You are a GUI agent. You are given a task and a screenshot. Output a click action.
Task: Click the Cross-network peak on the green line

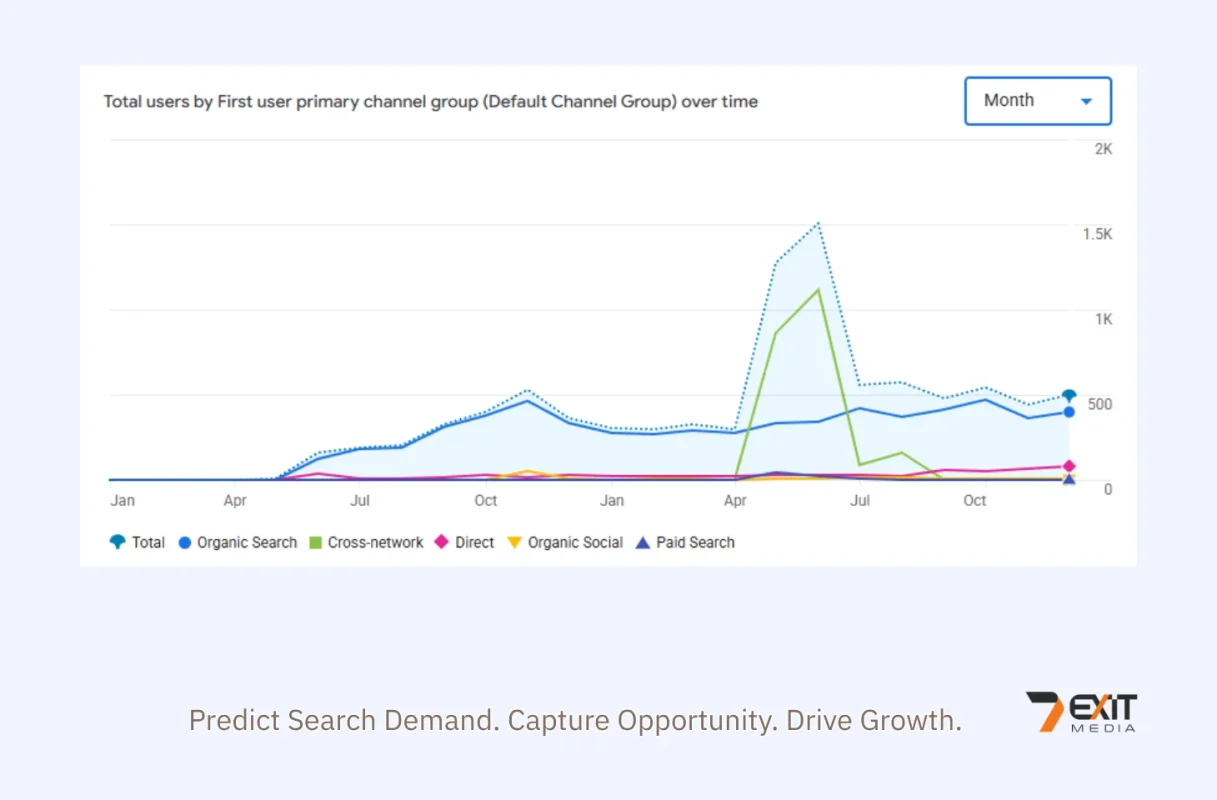tap(819, 290)
